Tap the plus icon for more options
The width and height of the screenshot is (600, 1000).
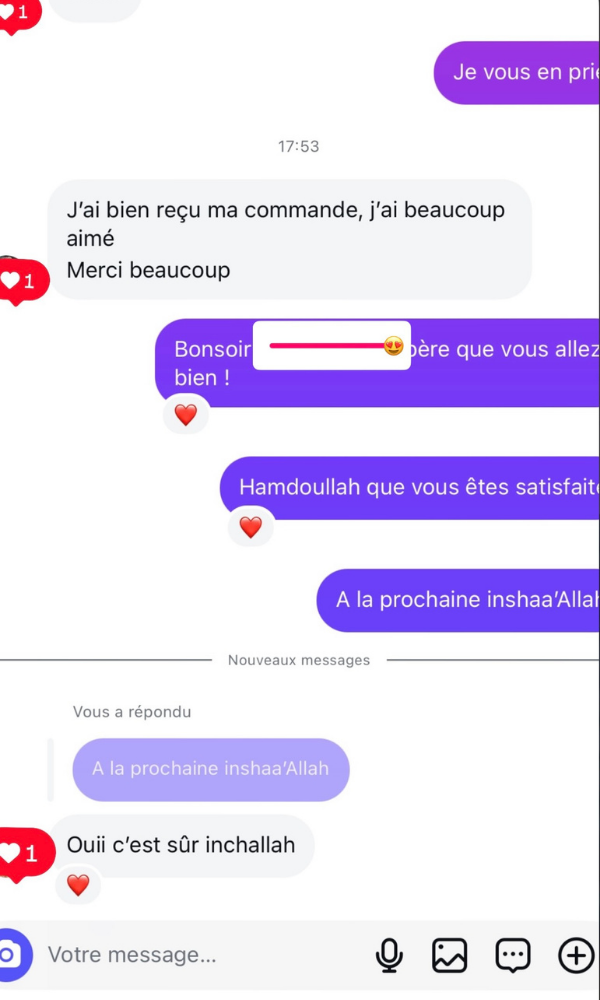click(576, 955)
